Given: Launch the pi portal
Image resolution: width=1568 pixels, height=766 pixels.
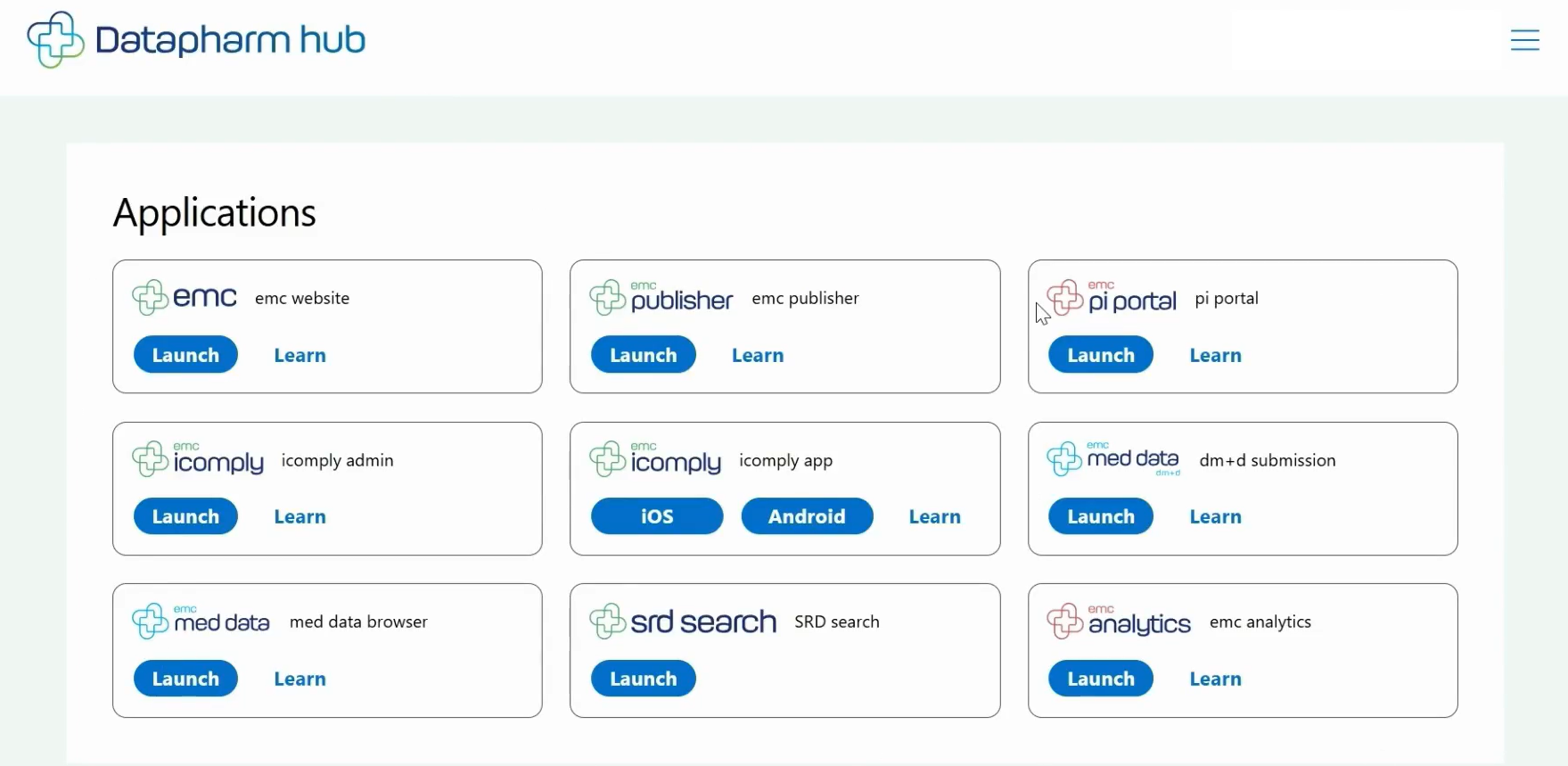Looking at the screenshot, I should [1100, 355].
